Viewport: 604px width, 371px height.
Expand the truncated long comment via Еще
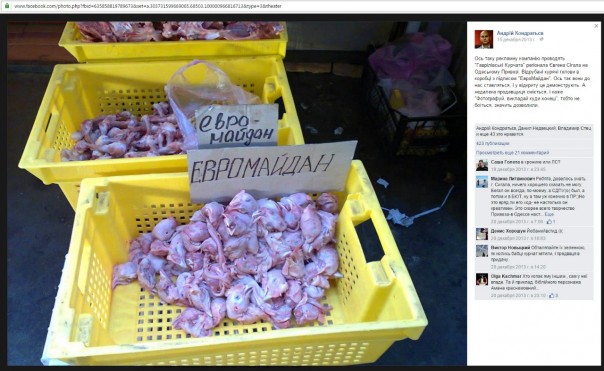pyautogui.click(x=549, y=214)
